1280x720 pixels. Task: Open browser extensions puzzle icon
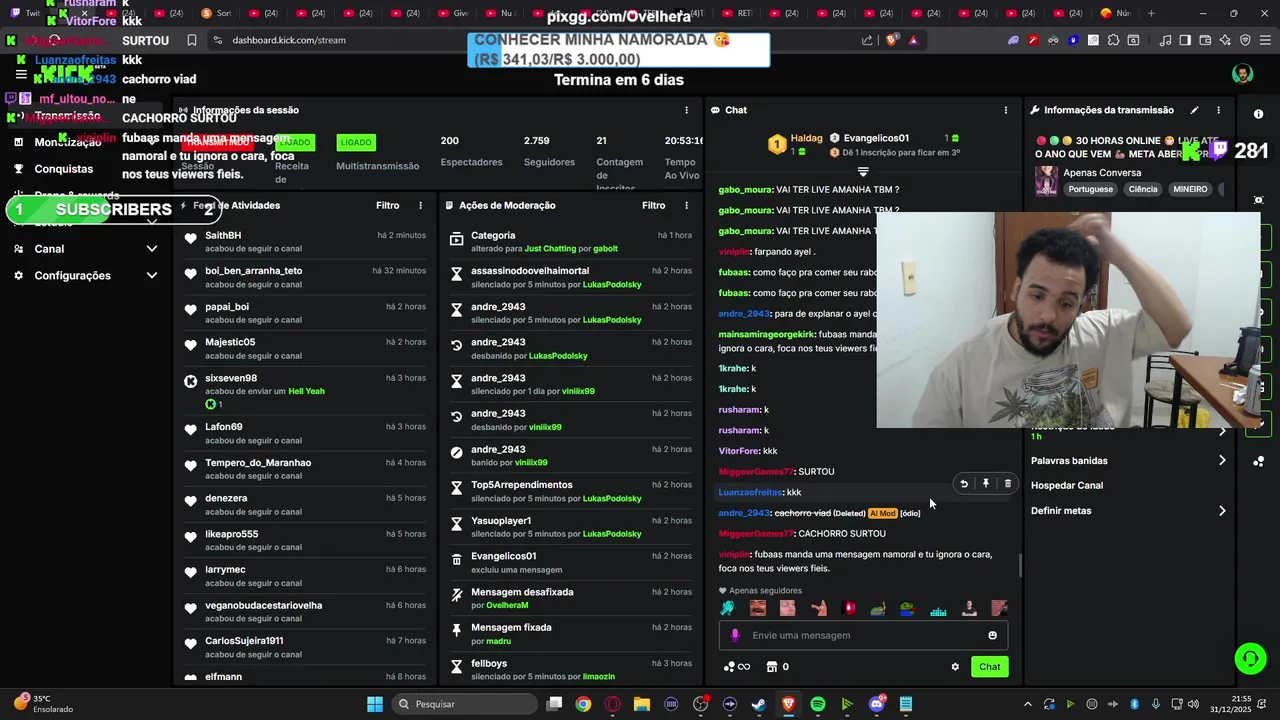[x=1113, y=40]
